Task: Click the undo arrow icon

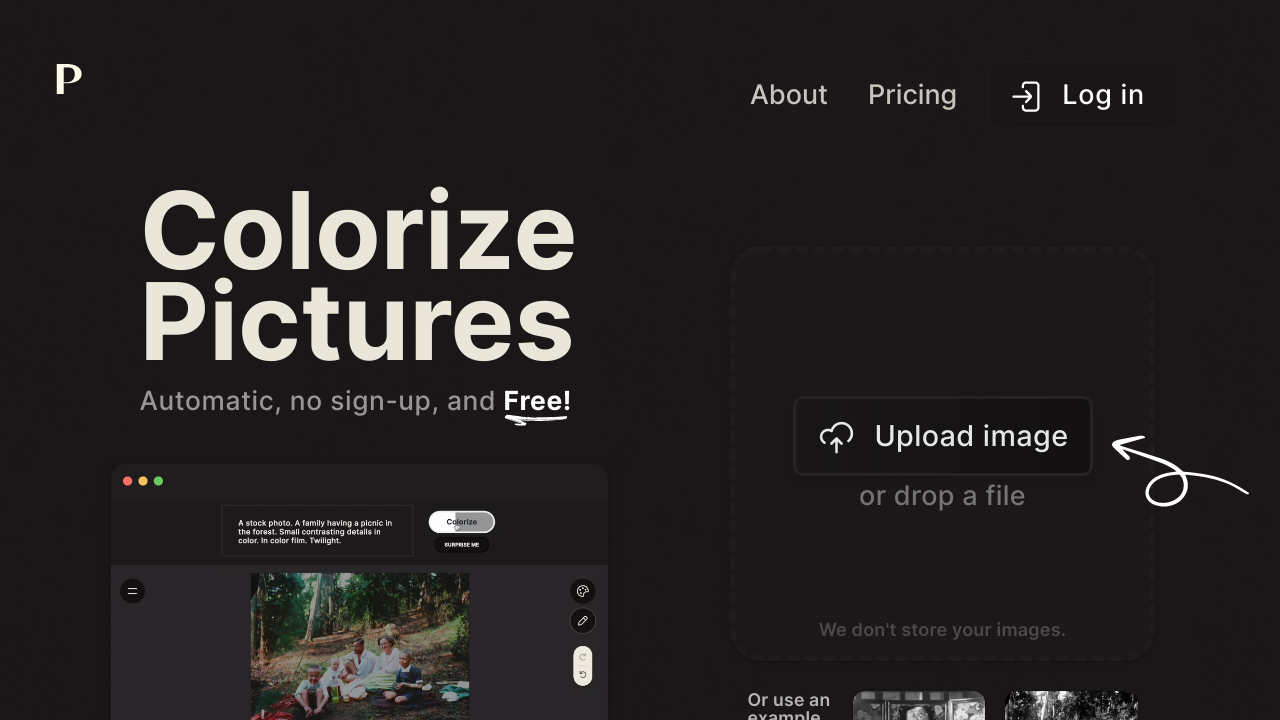Action: coord(583,675)
